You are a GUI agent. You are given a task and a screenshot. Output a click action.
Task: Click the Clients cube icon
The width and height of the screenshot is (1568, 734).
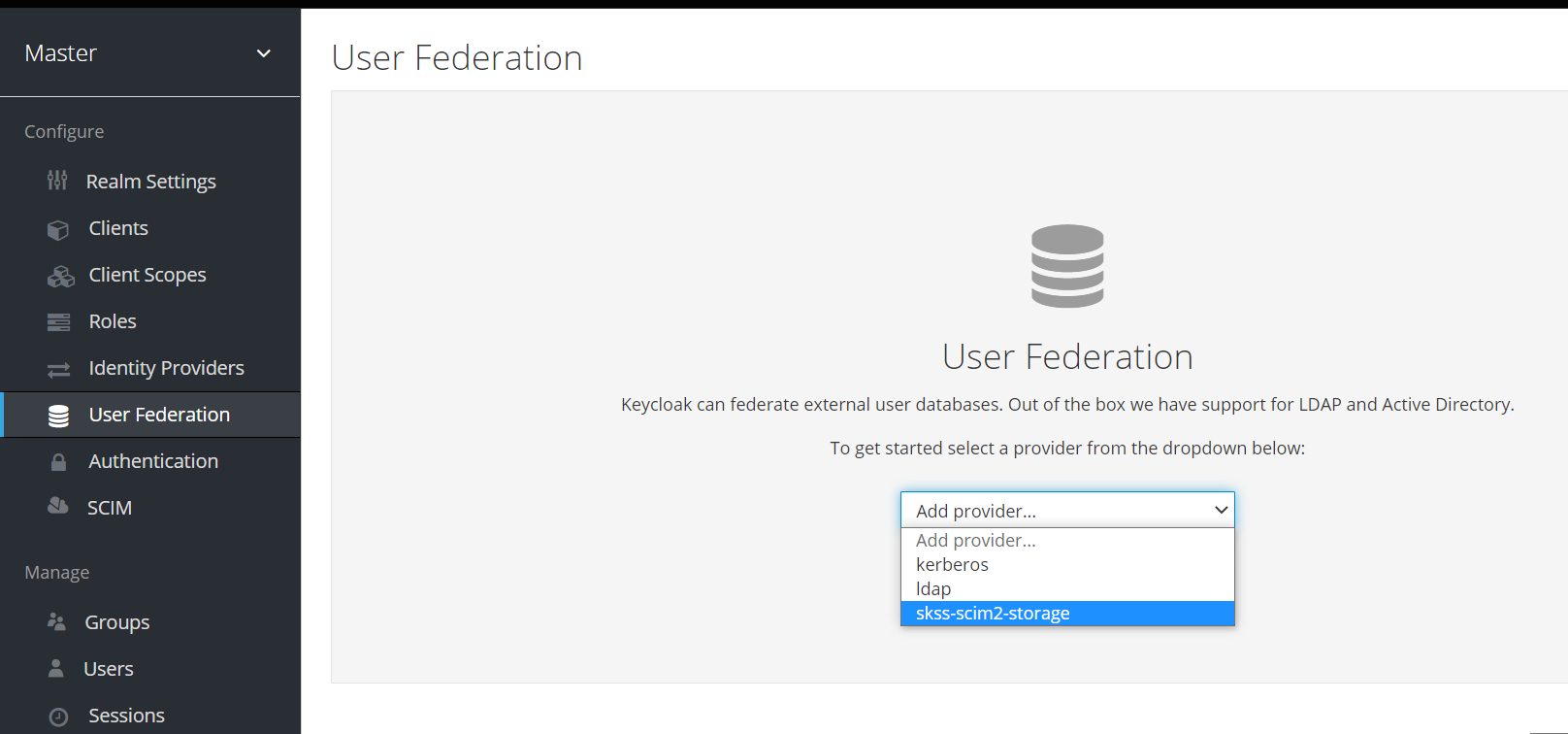pyautogui.click(x=58, y=229)
